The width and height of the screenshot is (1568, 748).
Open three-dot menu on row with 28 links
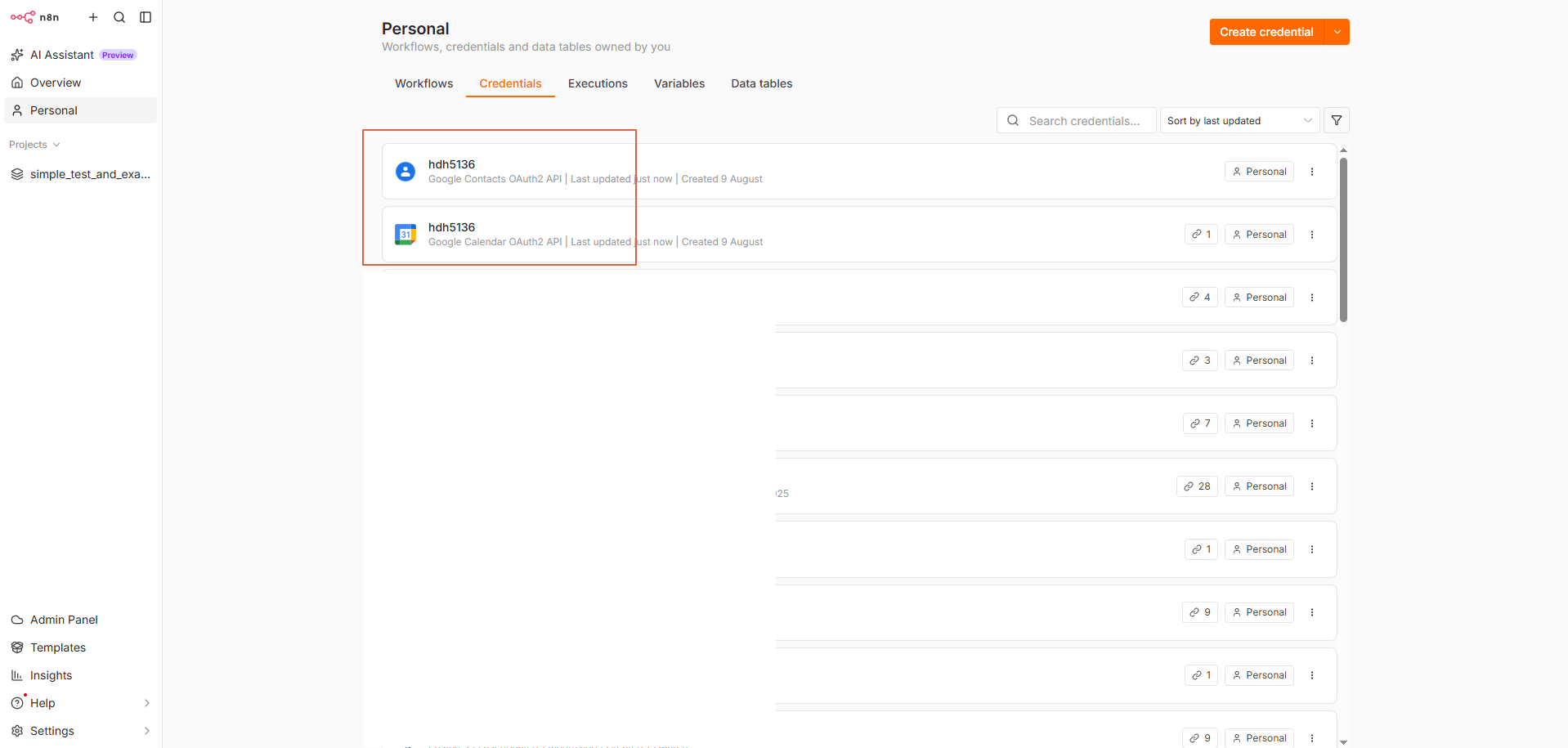(1312, 486)
